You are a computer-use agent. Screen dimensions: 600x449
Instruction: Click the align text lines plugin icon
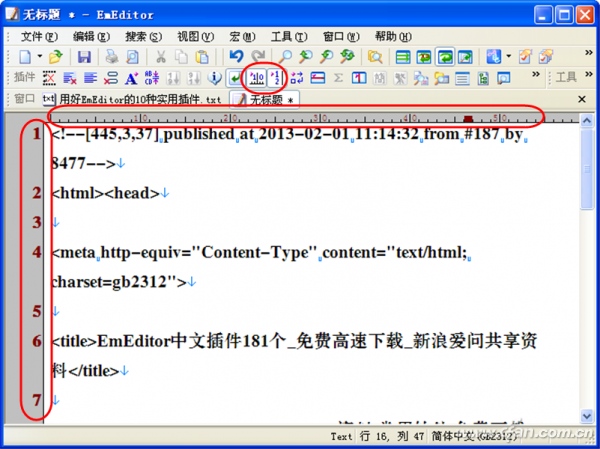click(x=90, y=78)
